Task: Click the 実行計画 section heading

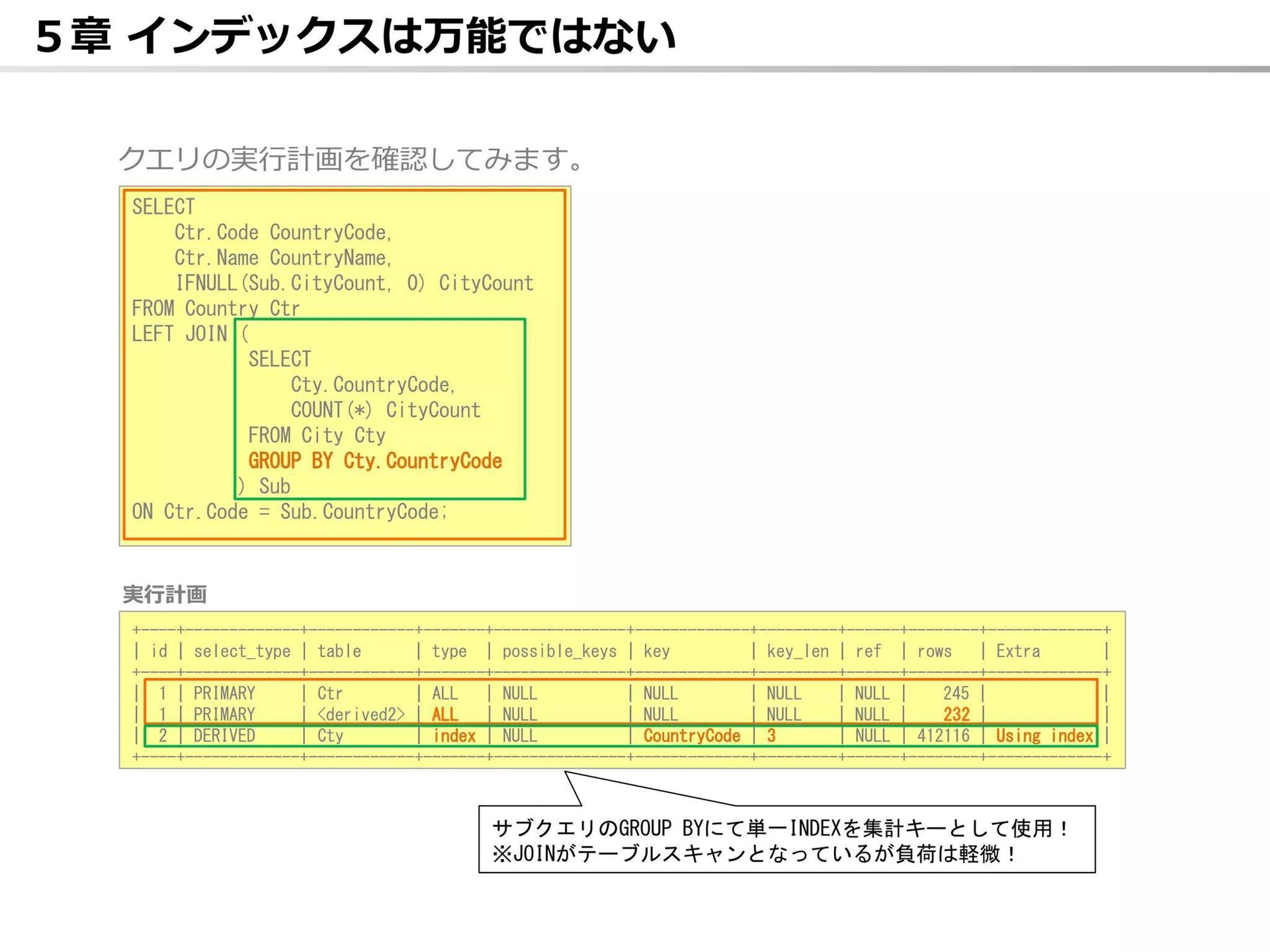Action: (x=165, y=594)
